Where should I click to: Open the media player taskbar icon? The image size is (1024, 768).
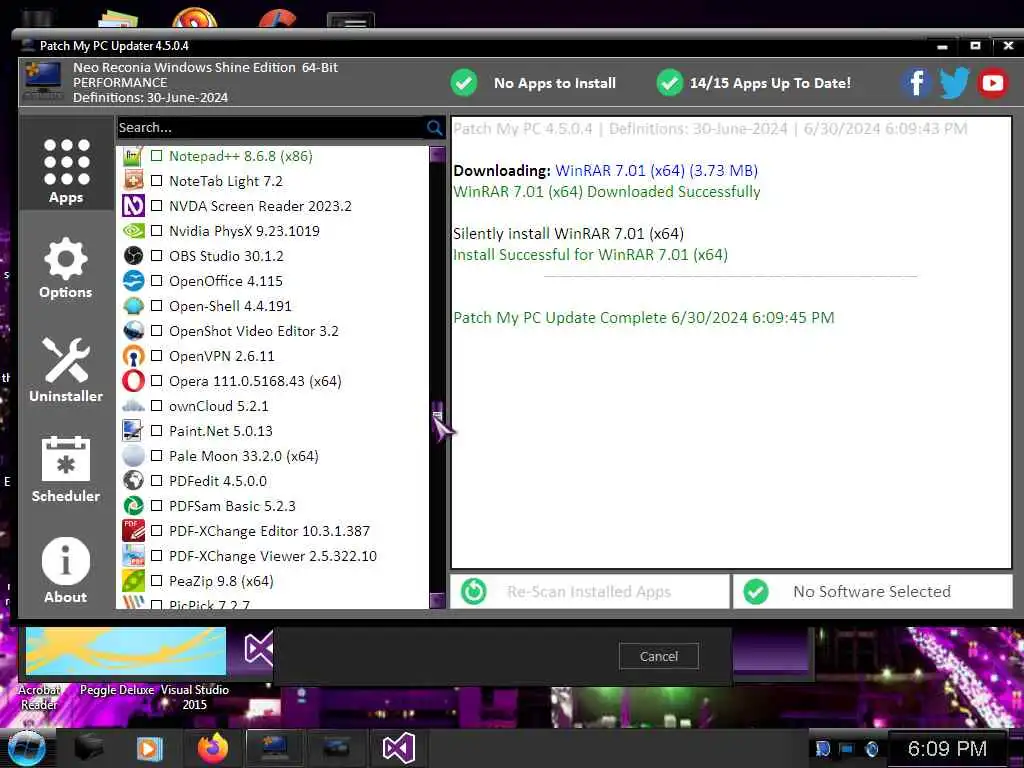coord(148,748)
